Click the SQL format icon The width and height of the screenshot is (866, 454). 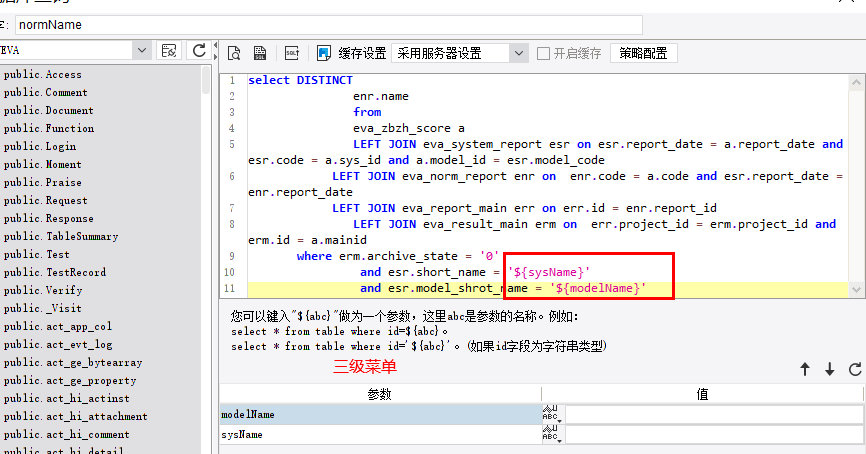coord(292,53)
